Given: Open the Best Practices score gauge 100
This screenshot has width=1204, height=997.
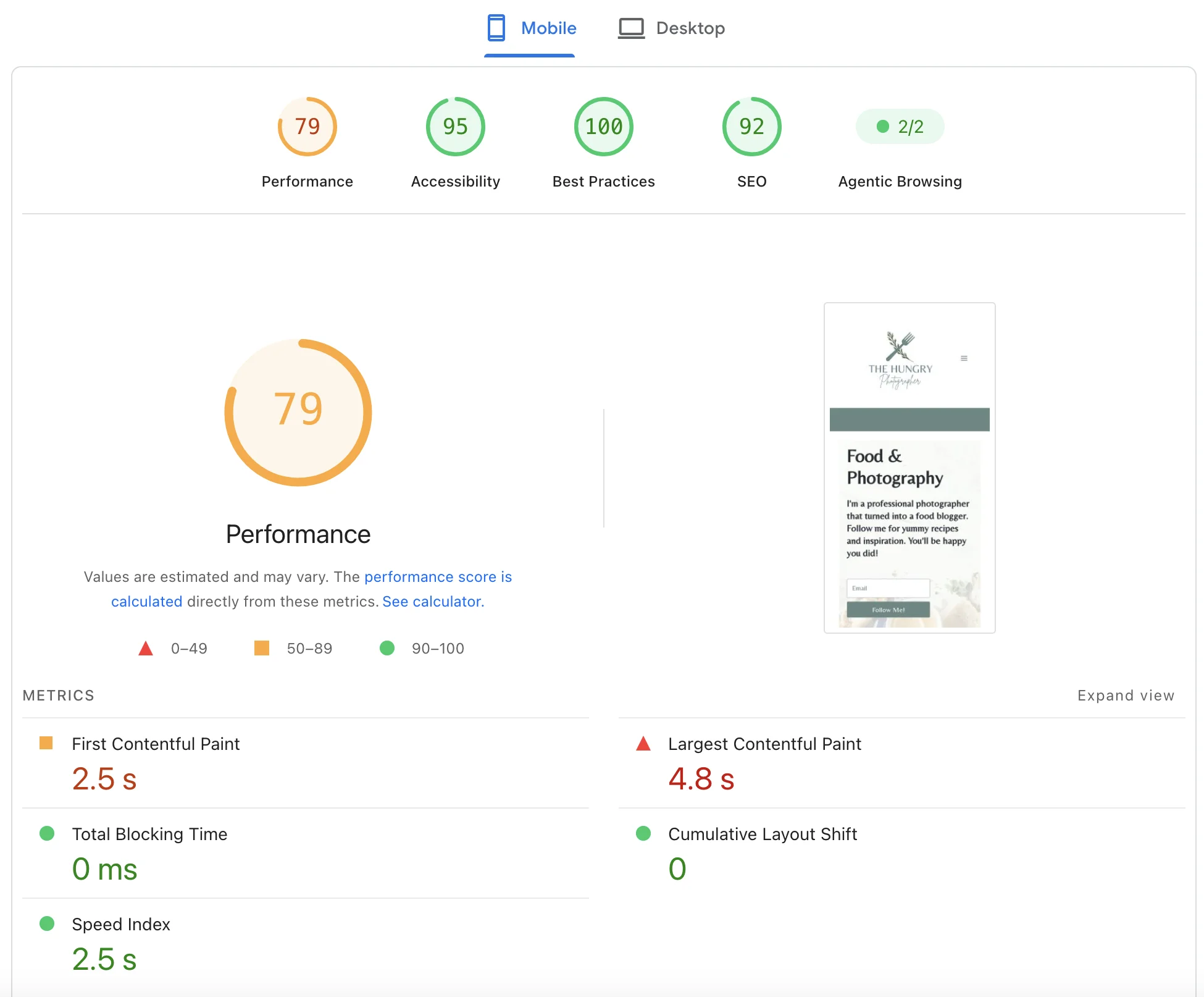Looking at the screenshot, I should (x=604, y=127).
